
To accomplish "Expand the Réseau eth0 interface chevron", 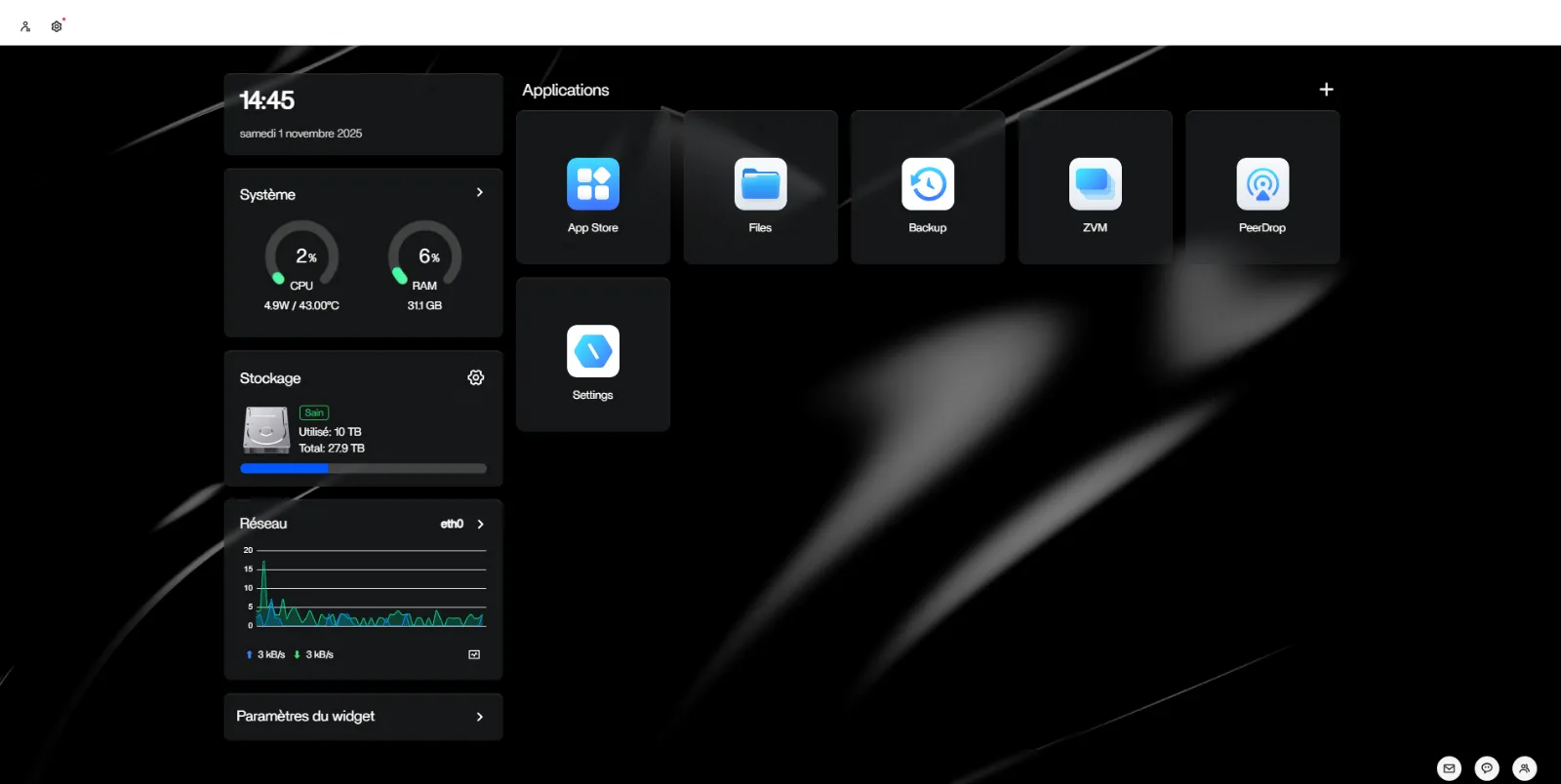I will pyautogui.click(x=480, y=524).
